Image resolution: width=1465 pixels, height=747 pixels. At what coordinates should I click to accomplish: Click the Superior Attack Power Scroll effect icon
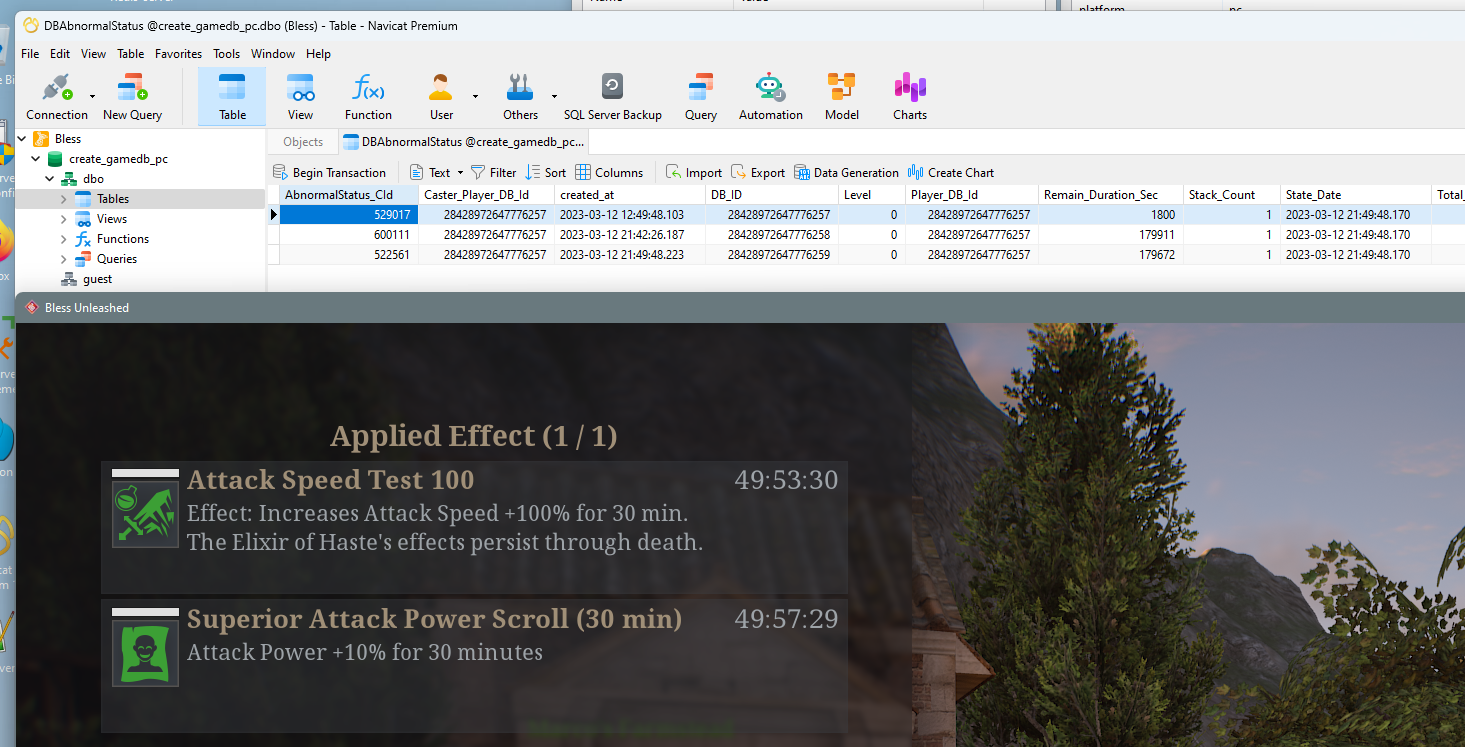(145, 652)
